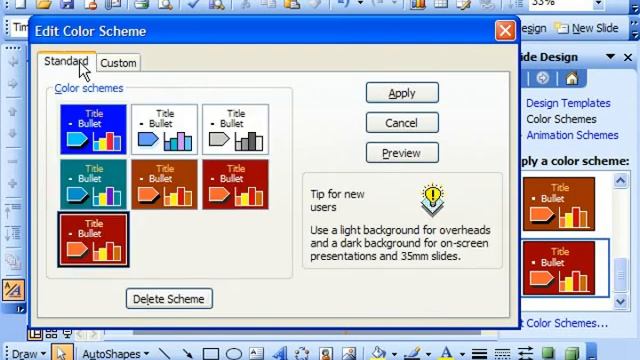
Task: Activate the Select Objects pointer tool
Action: (62, 353)
